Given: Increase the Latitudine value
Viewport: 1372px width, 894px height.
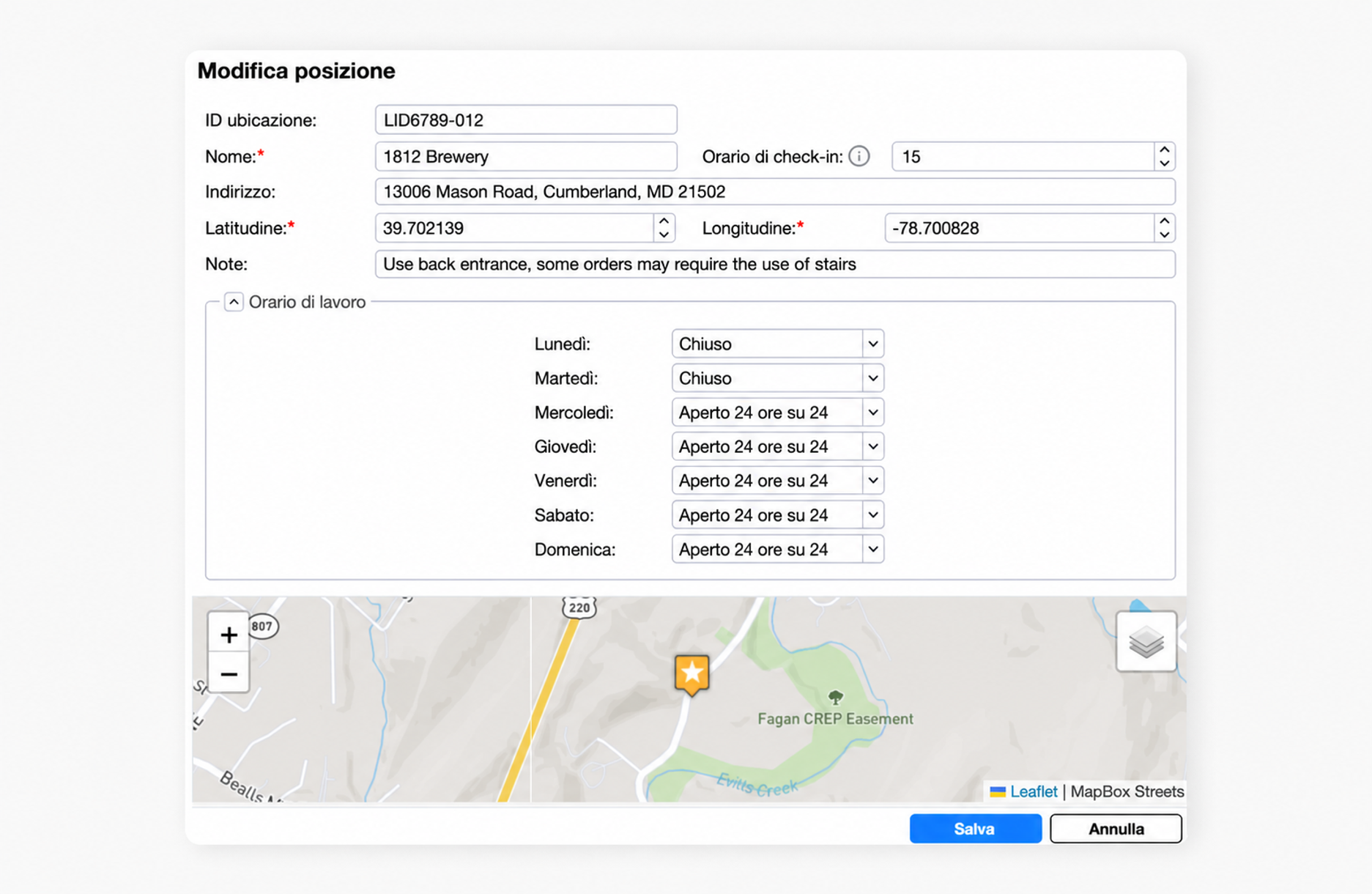Looking at the screenshot, I should (x=664, y=221).
